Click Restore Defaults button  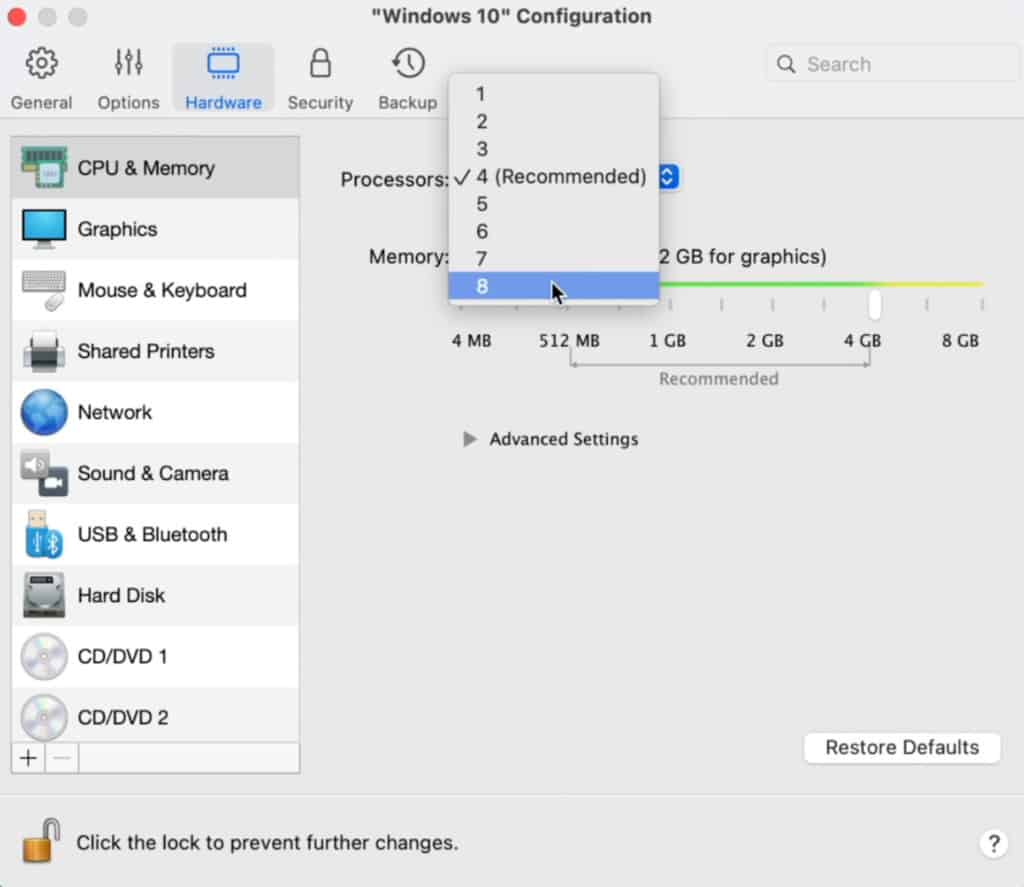pyautogui.click(x=902, y=747)
